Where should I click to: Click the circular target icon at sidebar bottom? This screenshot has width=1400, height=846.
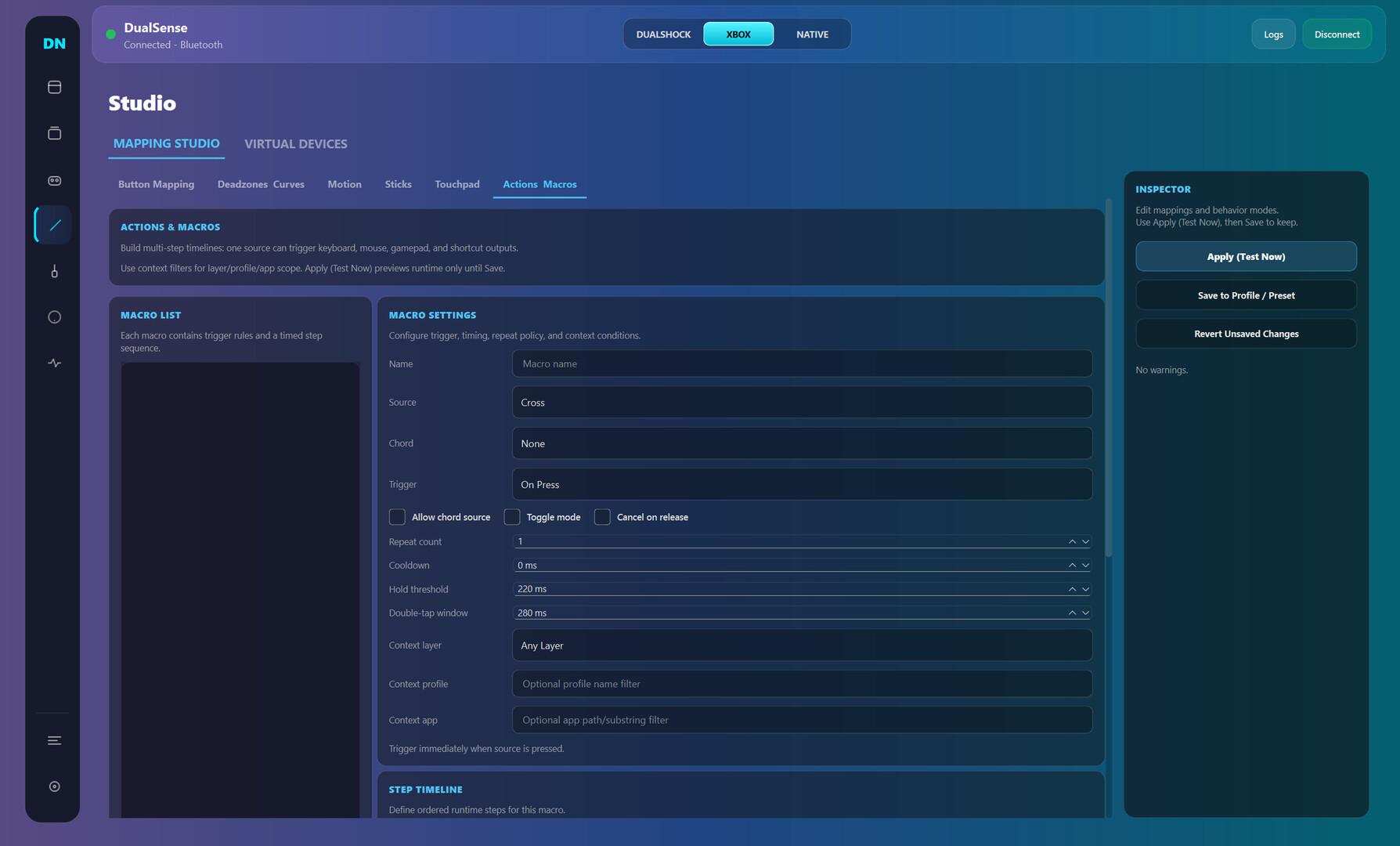(54, 786)
